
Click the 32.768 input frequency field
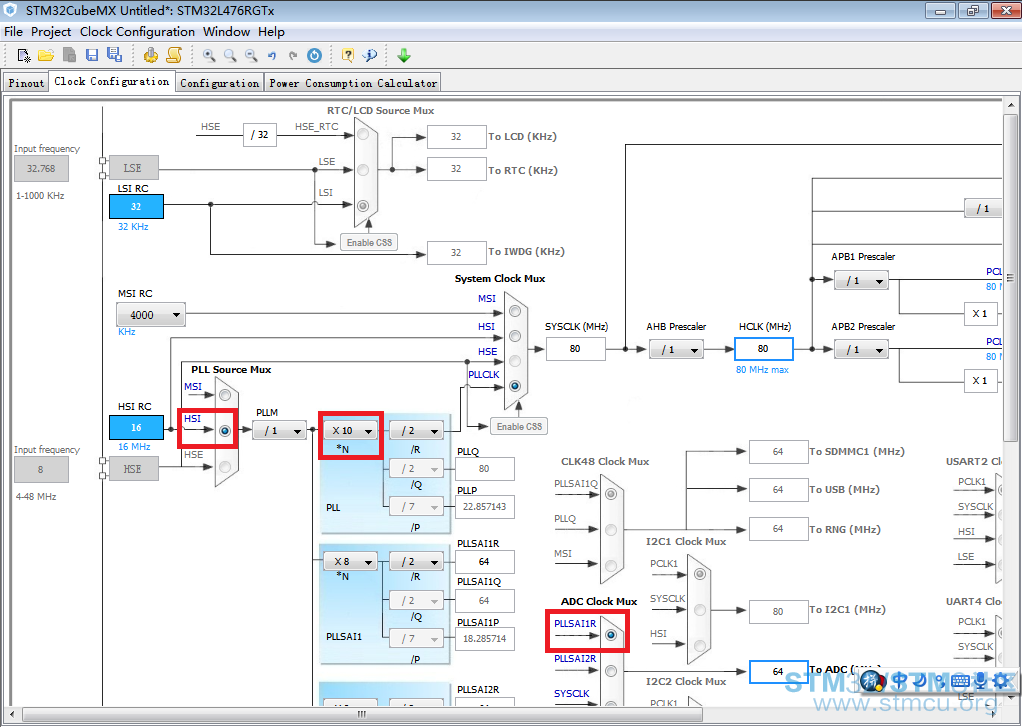[x=42, y=168]
